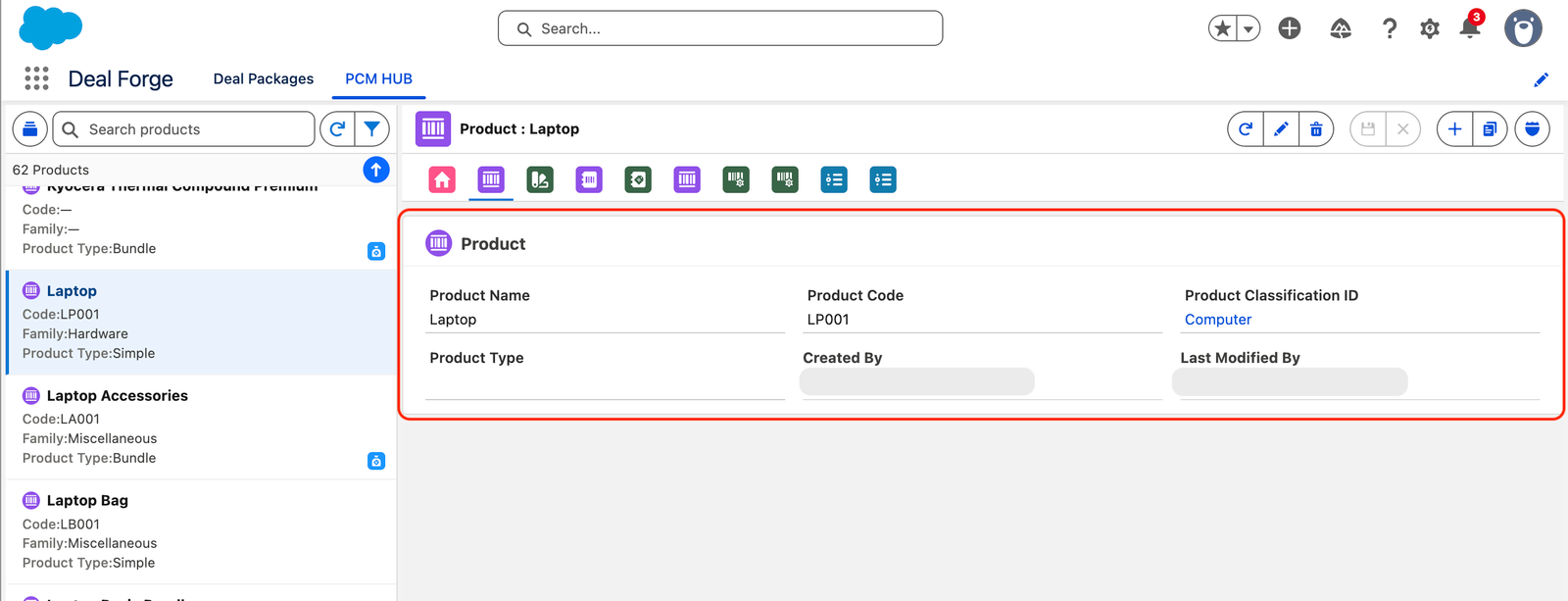Click the Product : Laptop header icon

point(433,128)
